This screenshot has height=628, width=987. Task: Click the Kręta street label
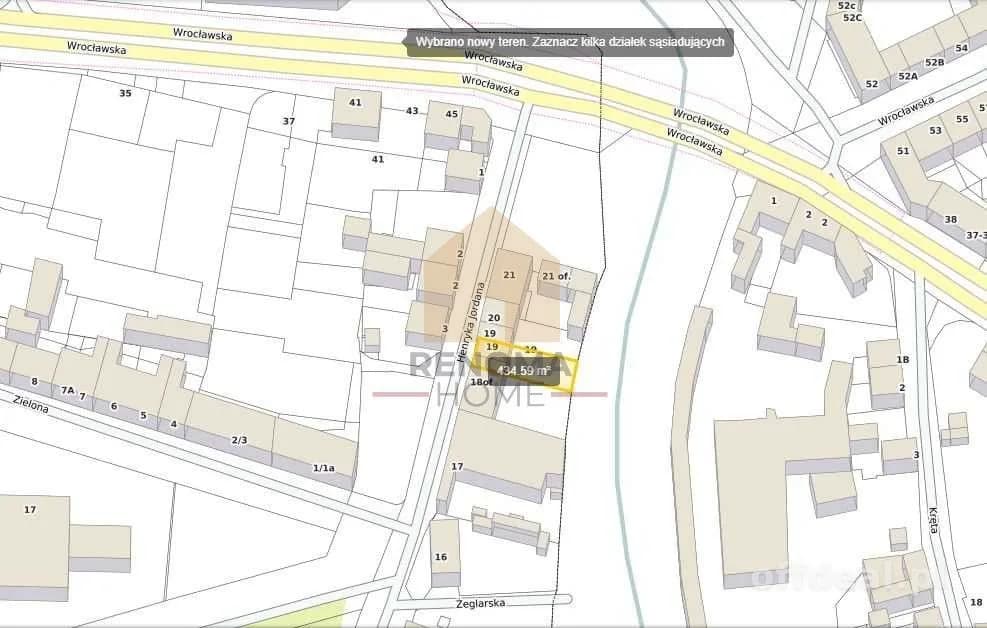point(933,520)
